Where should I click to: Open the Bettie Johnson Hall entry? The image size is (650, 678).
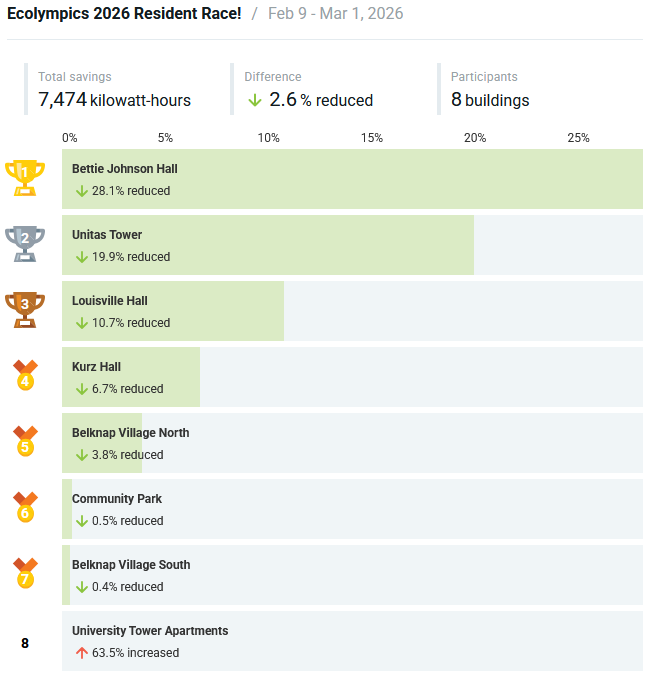[124, 169]
